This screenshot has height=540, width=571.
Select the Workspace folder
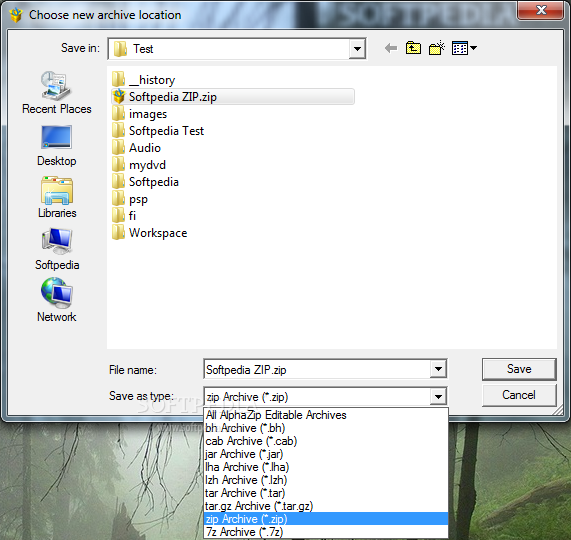point(150,233)
